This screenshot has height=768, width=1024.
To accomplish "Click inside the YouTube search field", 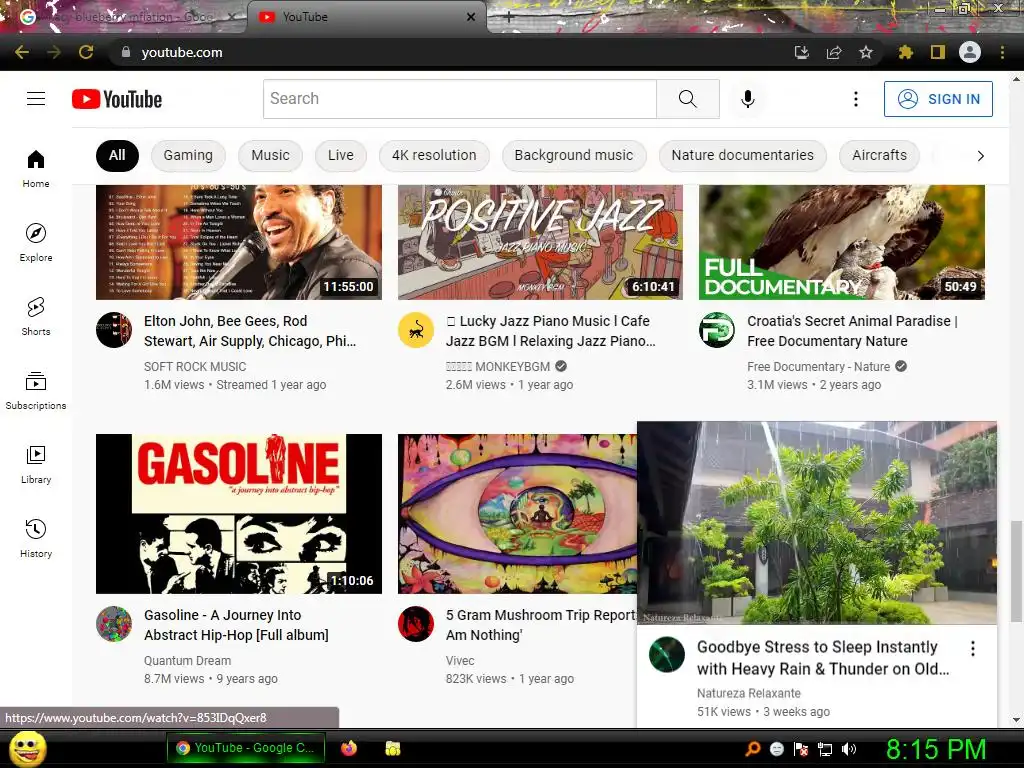I will click(460, 99).
